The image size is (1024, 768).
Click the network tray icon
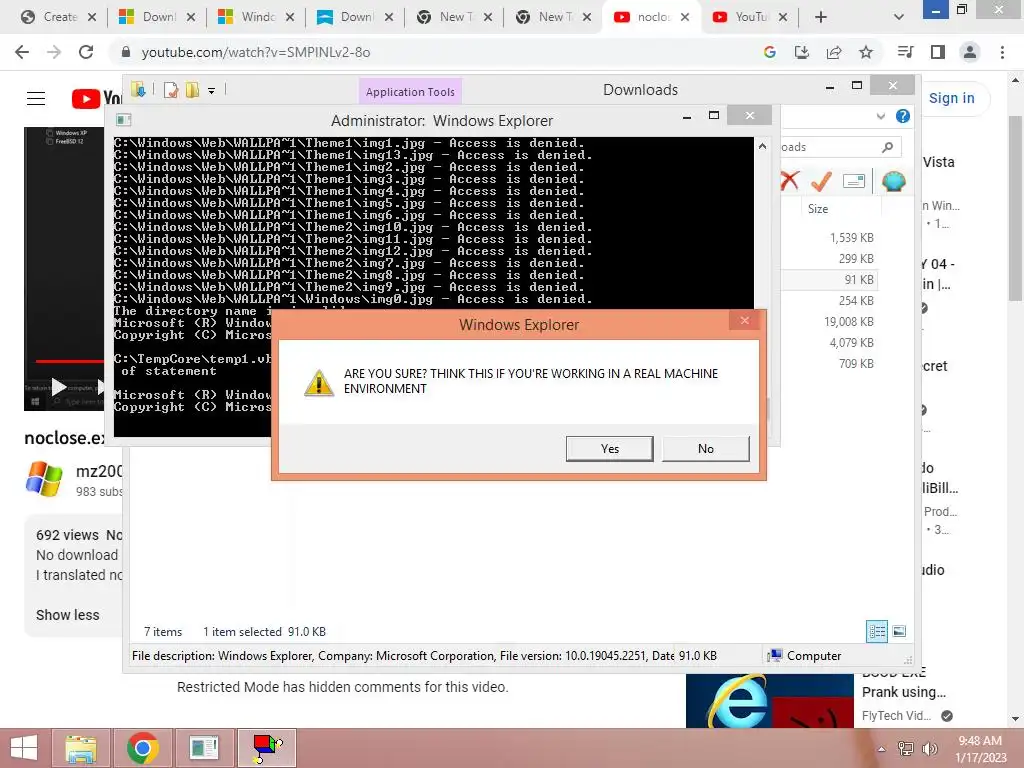906,749
